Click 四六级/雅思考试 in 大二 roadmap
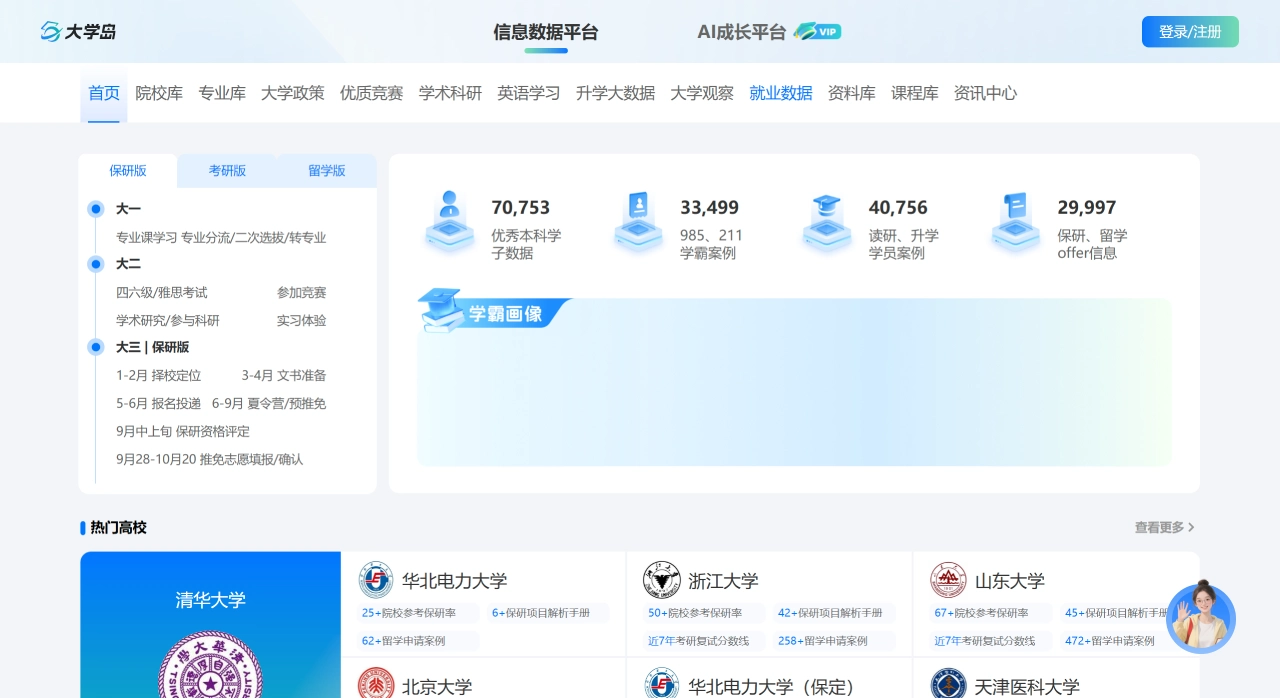 [x=162, y=293]
